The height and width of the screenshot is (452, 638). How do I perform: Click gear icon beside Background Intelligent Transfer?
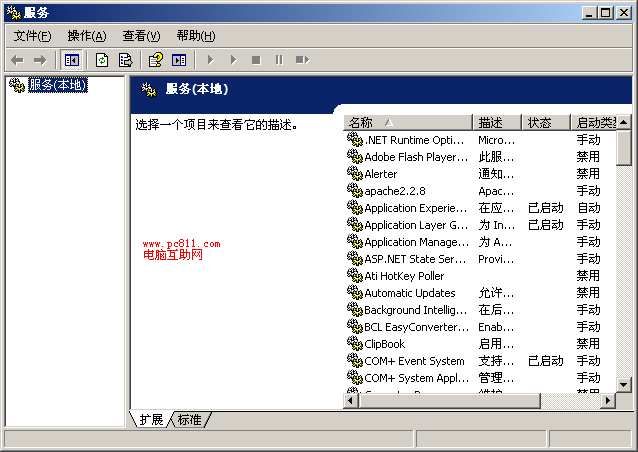354,310
